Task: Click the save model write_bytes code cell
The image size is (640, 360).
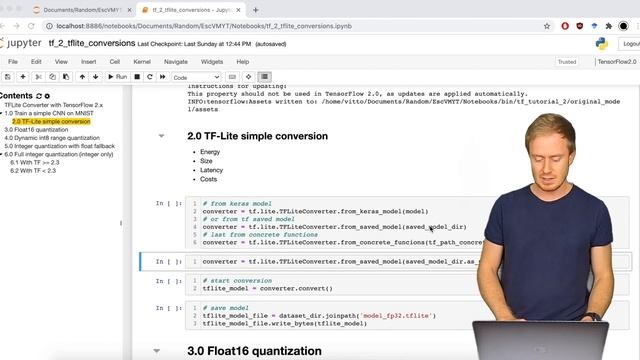Action: (x=407, y=316)
